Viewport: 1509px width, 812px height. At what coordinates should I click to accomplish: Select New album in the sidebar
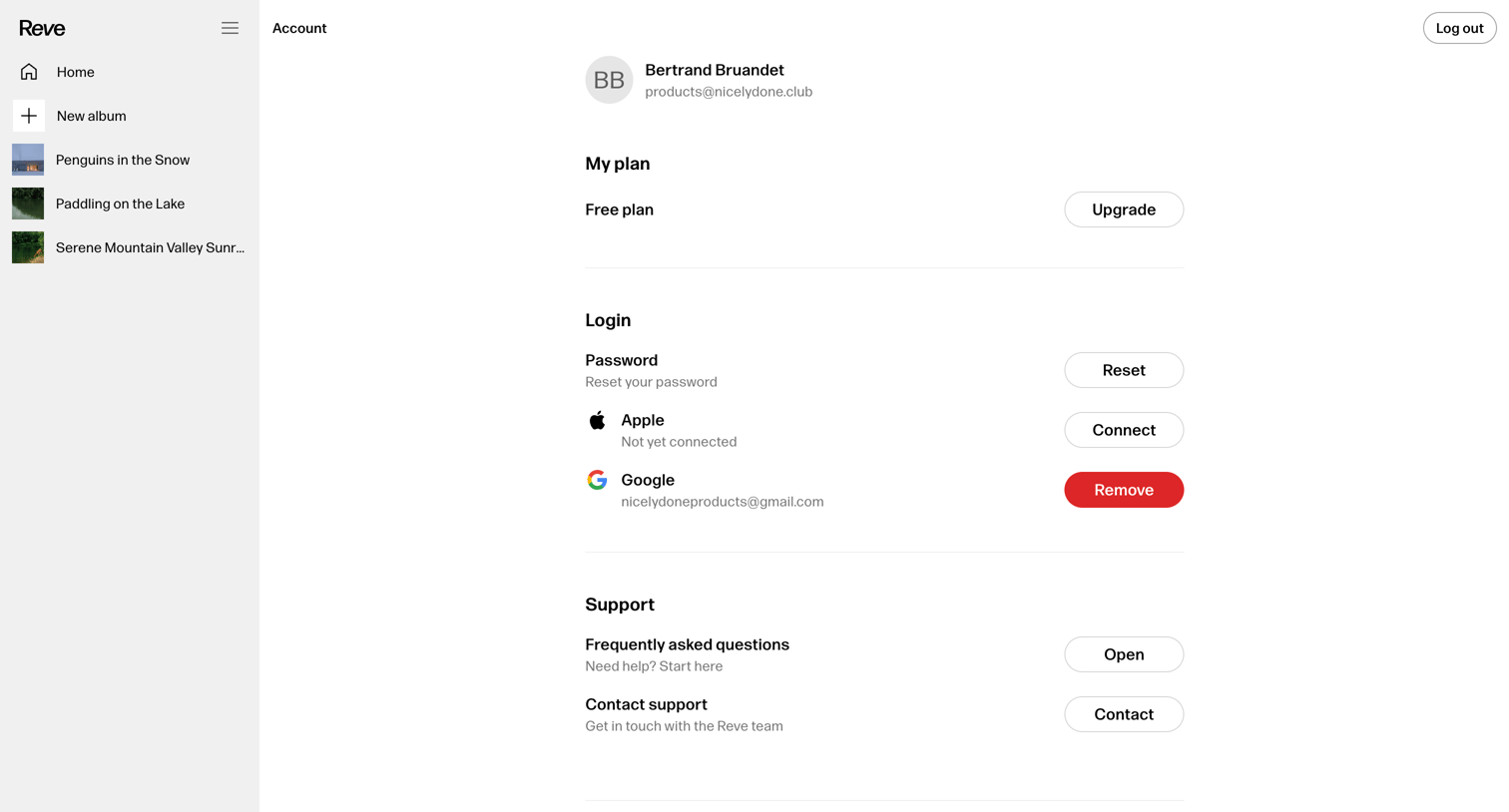pos(130,116)
